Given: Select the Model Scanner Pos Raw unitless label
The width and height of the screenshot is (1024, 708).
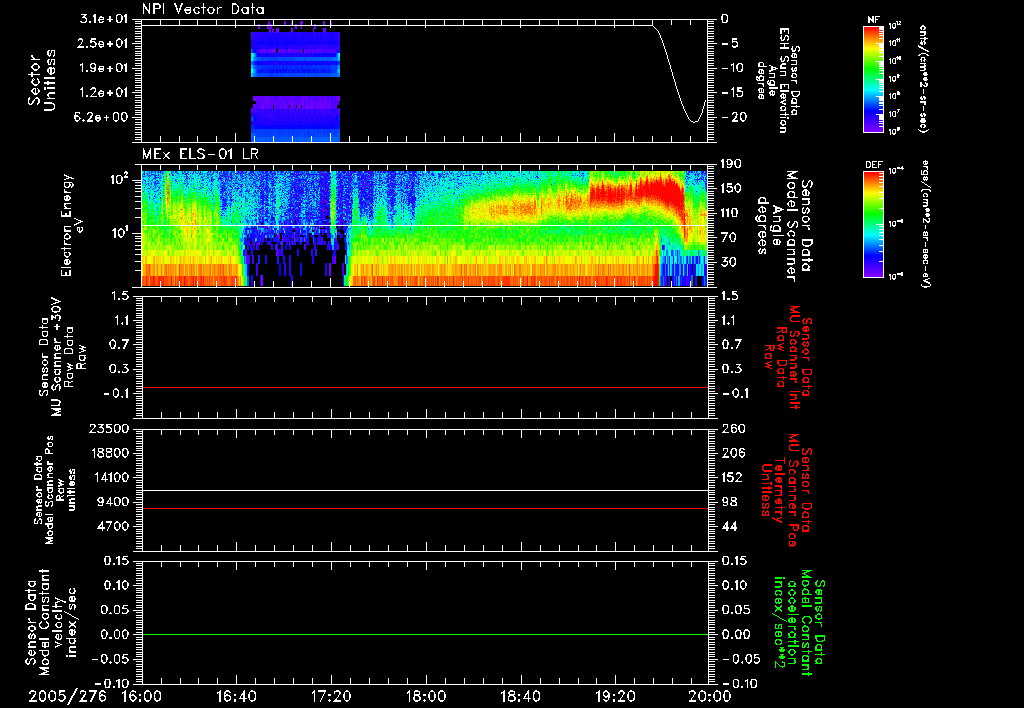Looking at the screenshot, I should click(55, 490).
